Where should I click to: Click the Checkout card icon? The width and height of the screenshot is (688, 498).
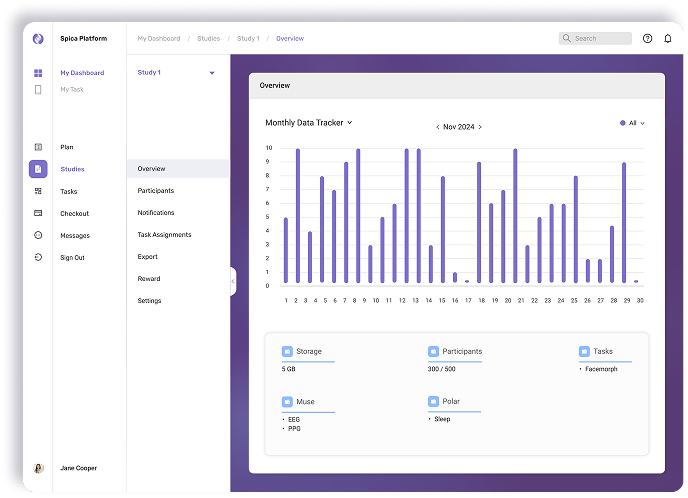38,213
